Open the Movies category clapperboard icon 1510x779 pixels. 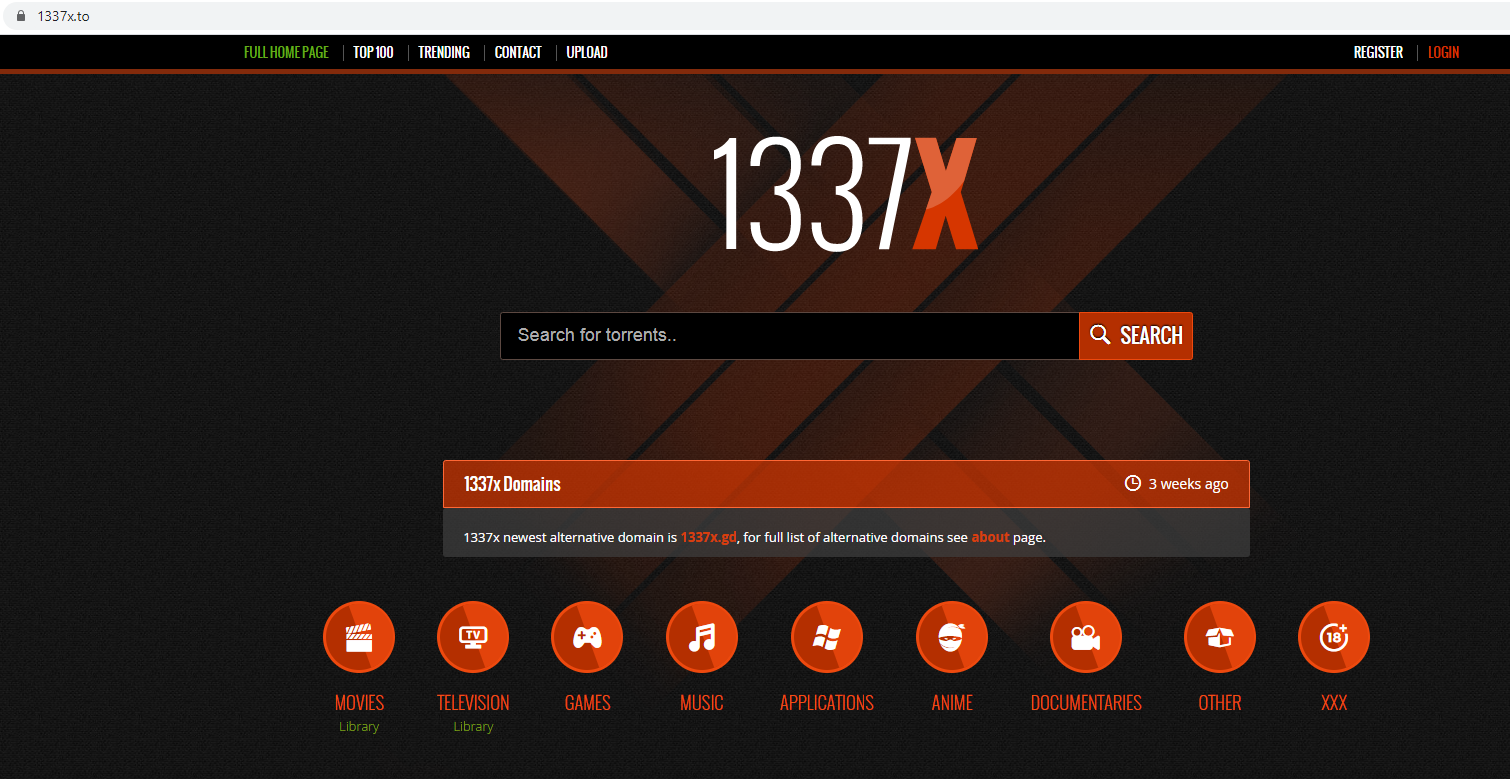(359, 637)
